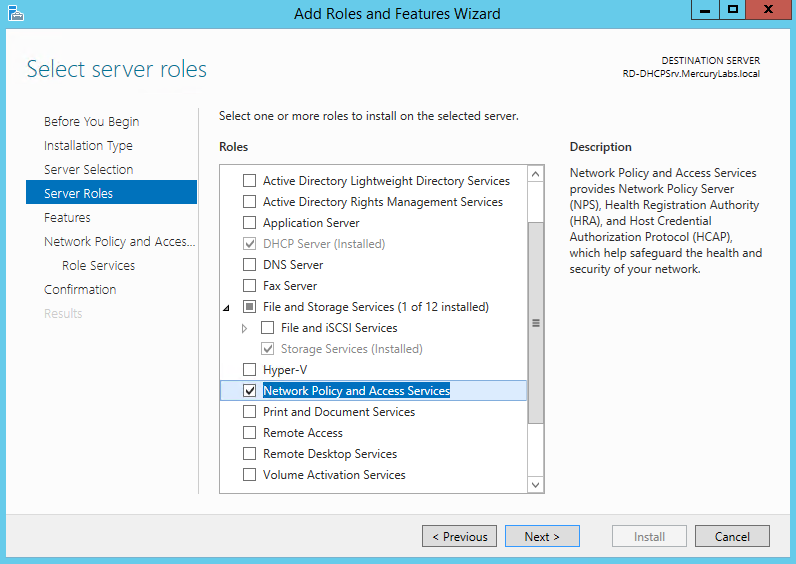Select Installation Type in left navigation

88,146
